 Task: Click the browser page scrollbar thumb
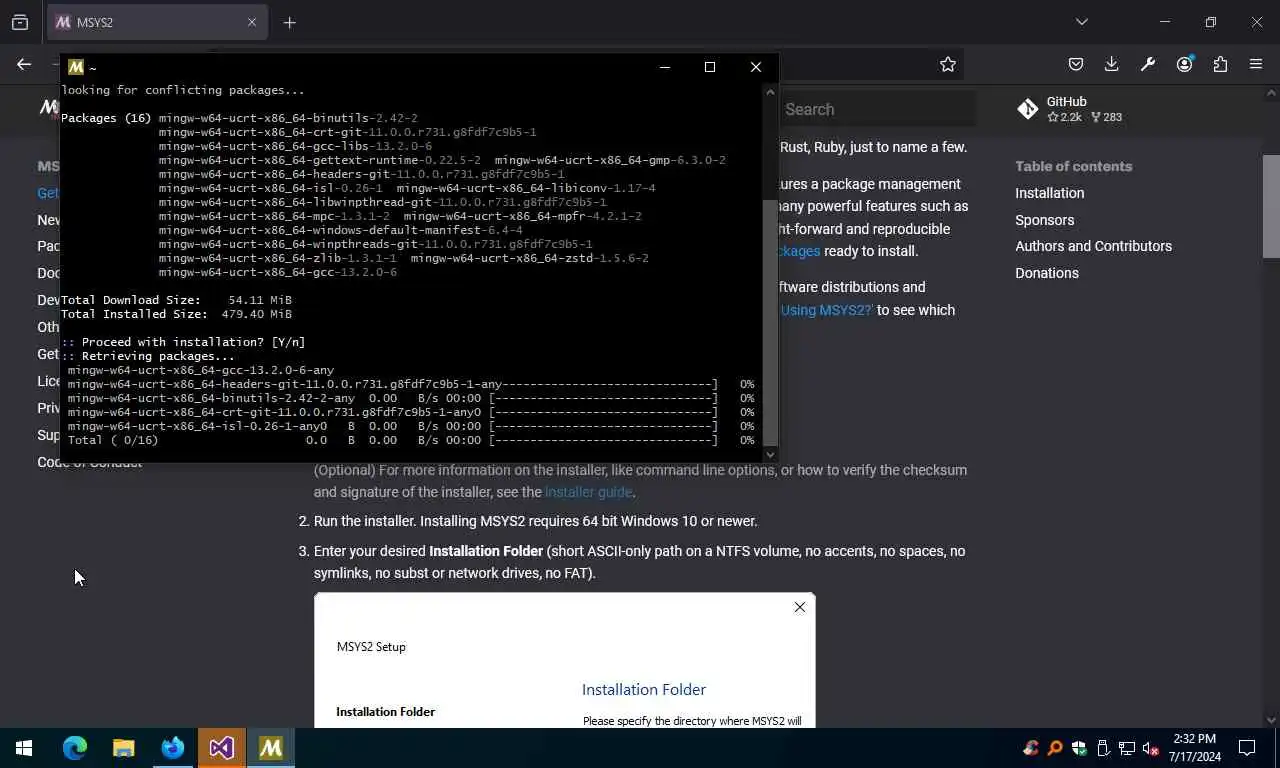coord(1271,206)
